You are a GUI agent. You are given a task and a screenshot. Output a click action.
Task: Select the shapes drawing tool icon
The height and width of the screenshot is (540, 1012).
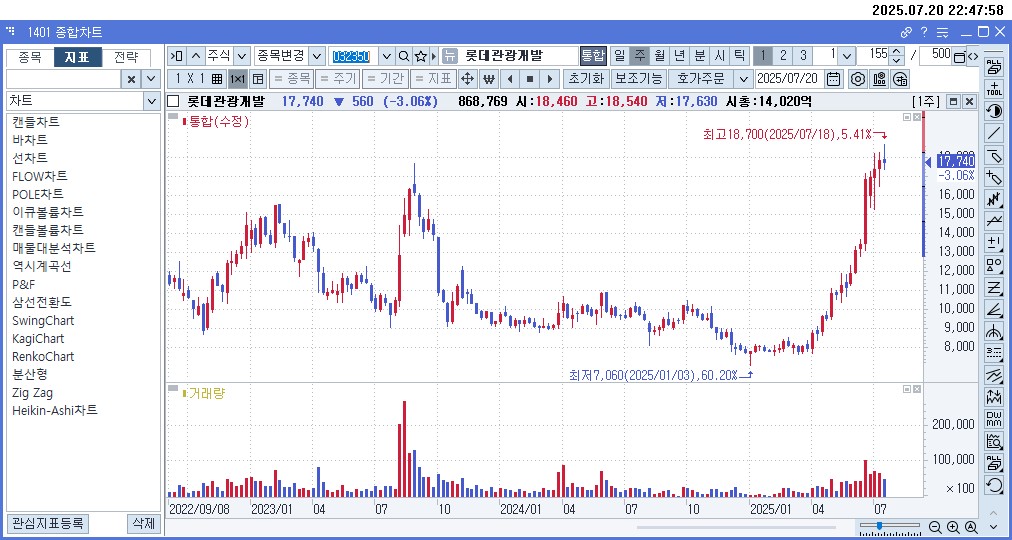tap(994, 265)
